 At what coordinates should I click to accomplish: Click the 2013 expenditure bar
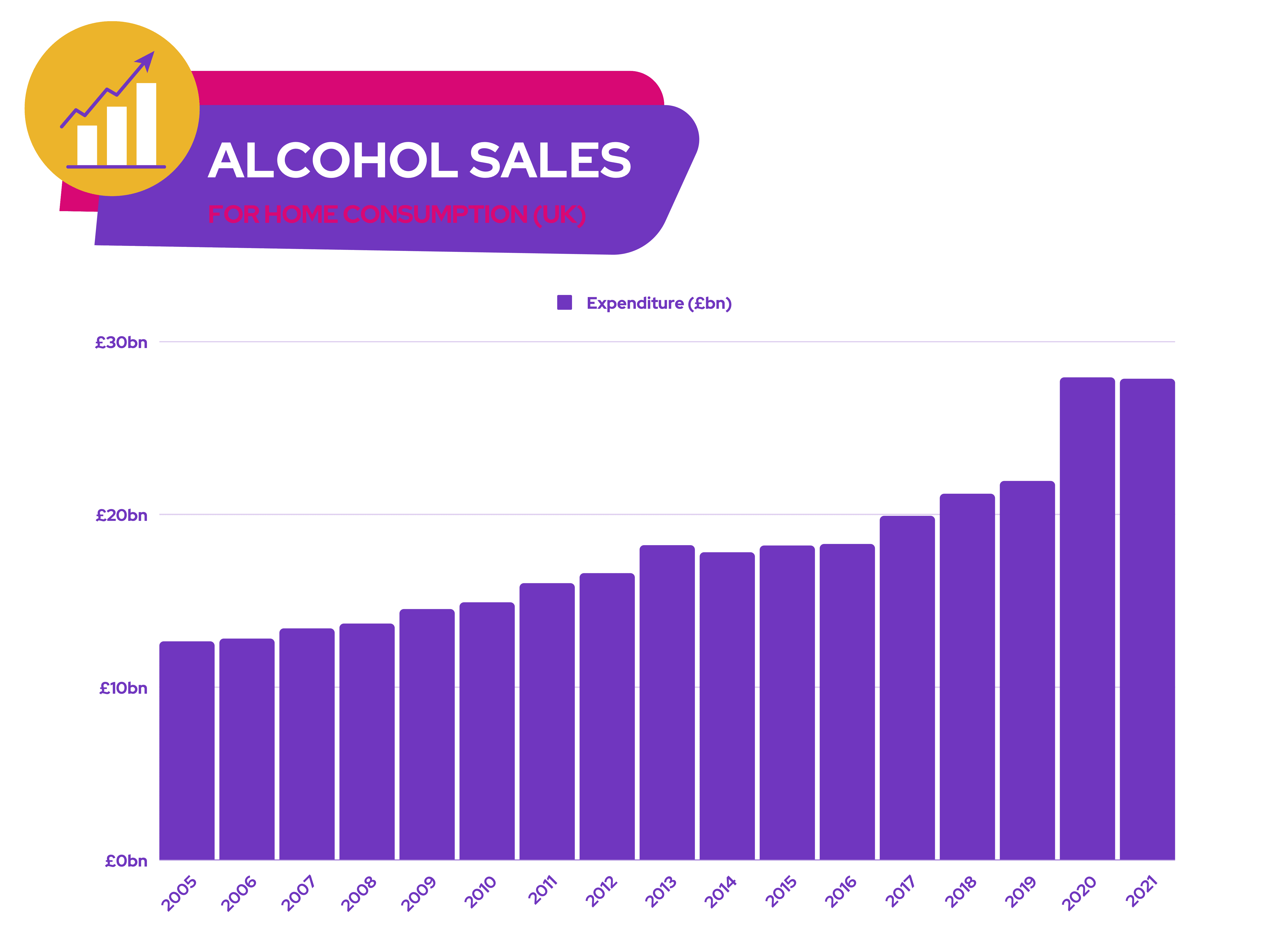(667, 703)
